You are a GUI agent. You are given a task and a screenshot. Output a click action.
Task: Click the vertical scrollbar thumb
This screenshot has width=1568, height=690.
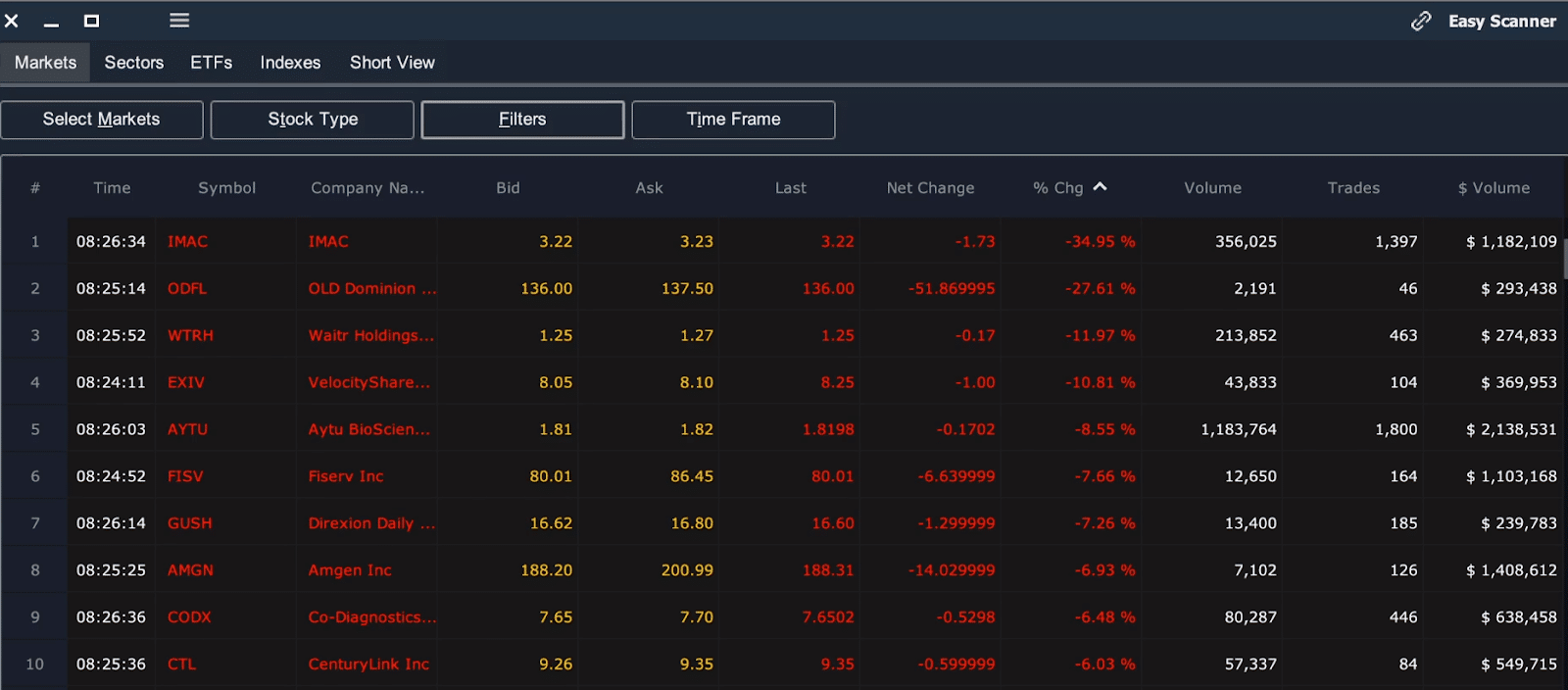[x=1565, y=258]
